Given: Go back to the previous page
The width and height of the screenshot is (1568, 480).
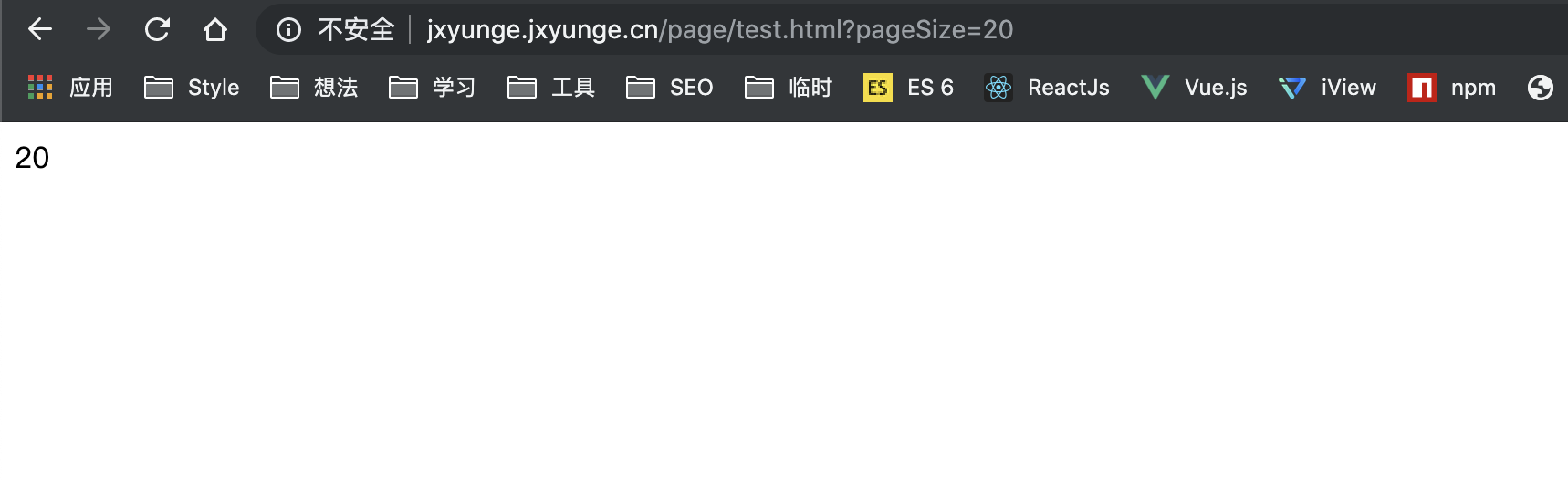Looking at the screenshot, I should point(40,29).
